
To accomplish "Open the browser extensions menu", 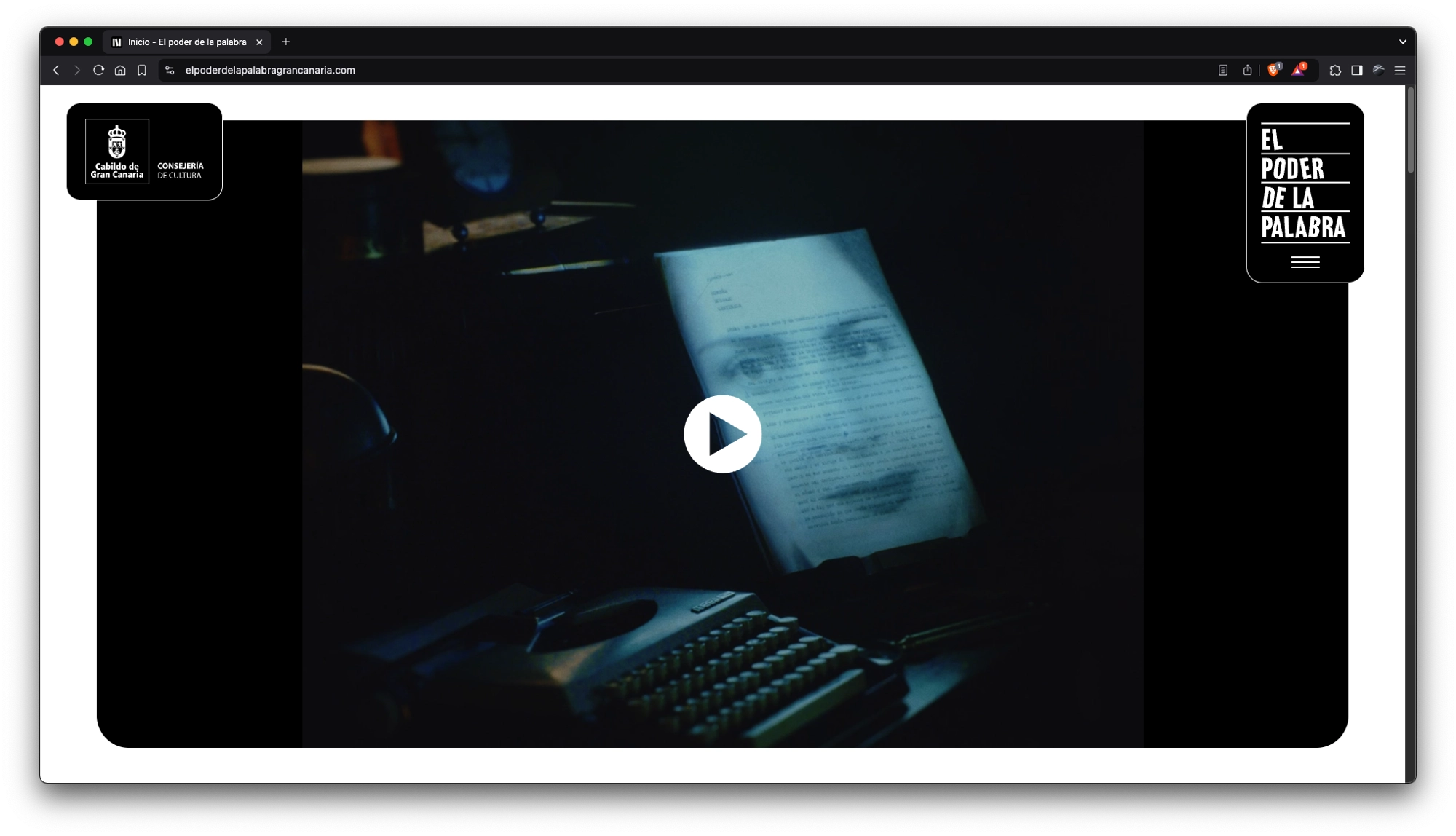I will (x=1335, y=71).
